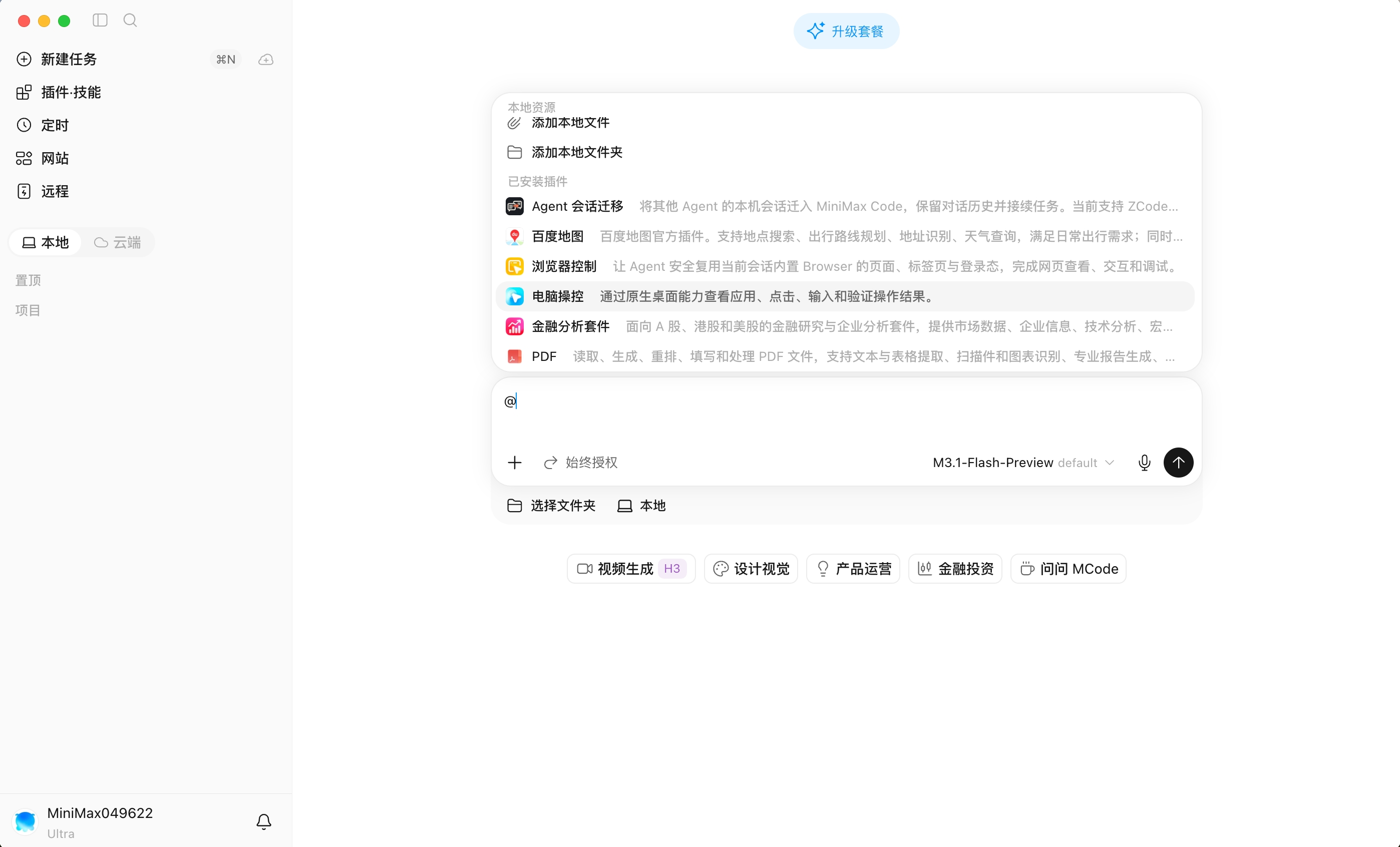1400x847 pixels.
Task: Select the 电脑操控 plugin icon
Action: tap(514, 296)
